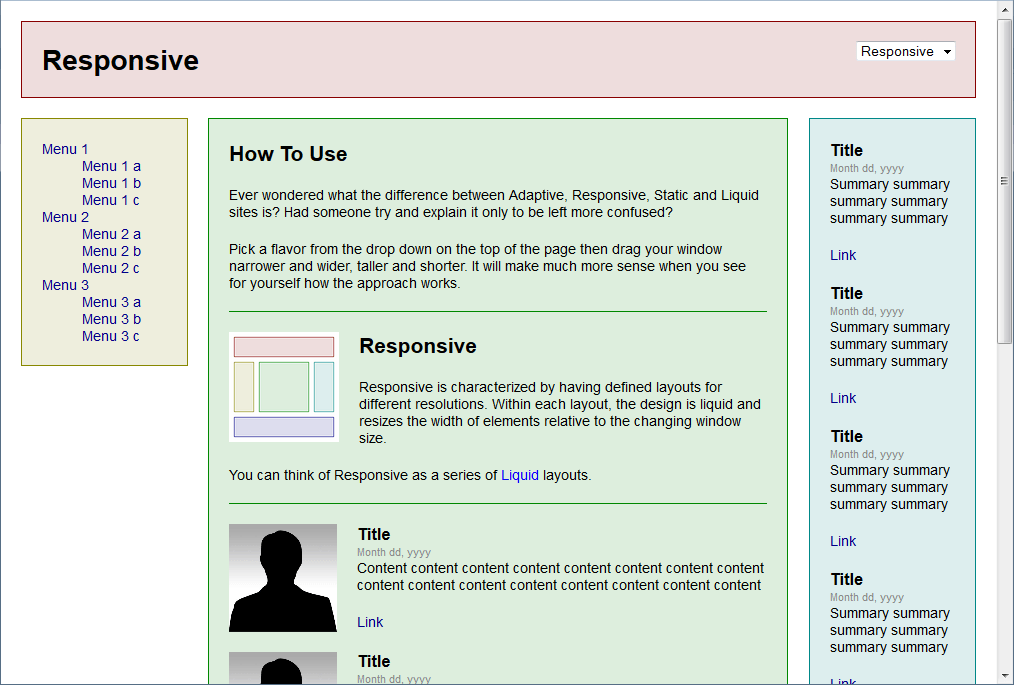Click the Responsive page header title
Screen dimensions: 1014x685
[x=120, y=60]
